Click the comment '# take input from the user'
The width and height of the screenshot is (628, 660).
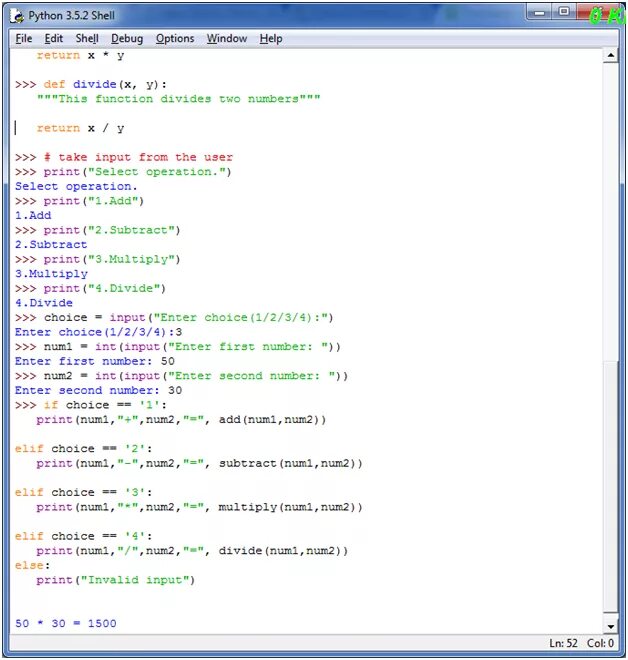click(138, 157)
